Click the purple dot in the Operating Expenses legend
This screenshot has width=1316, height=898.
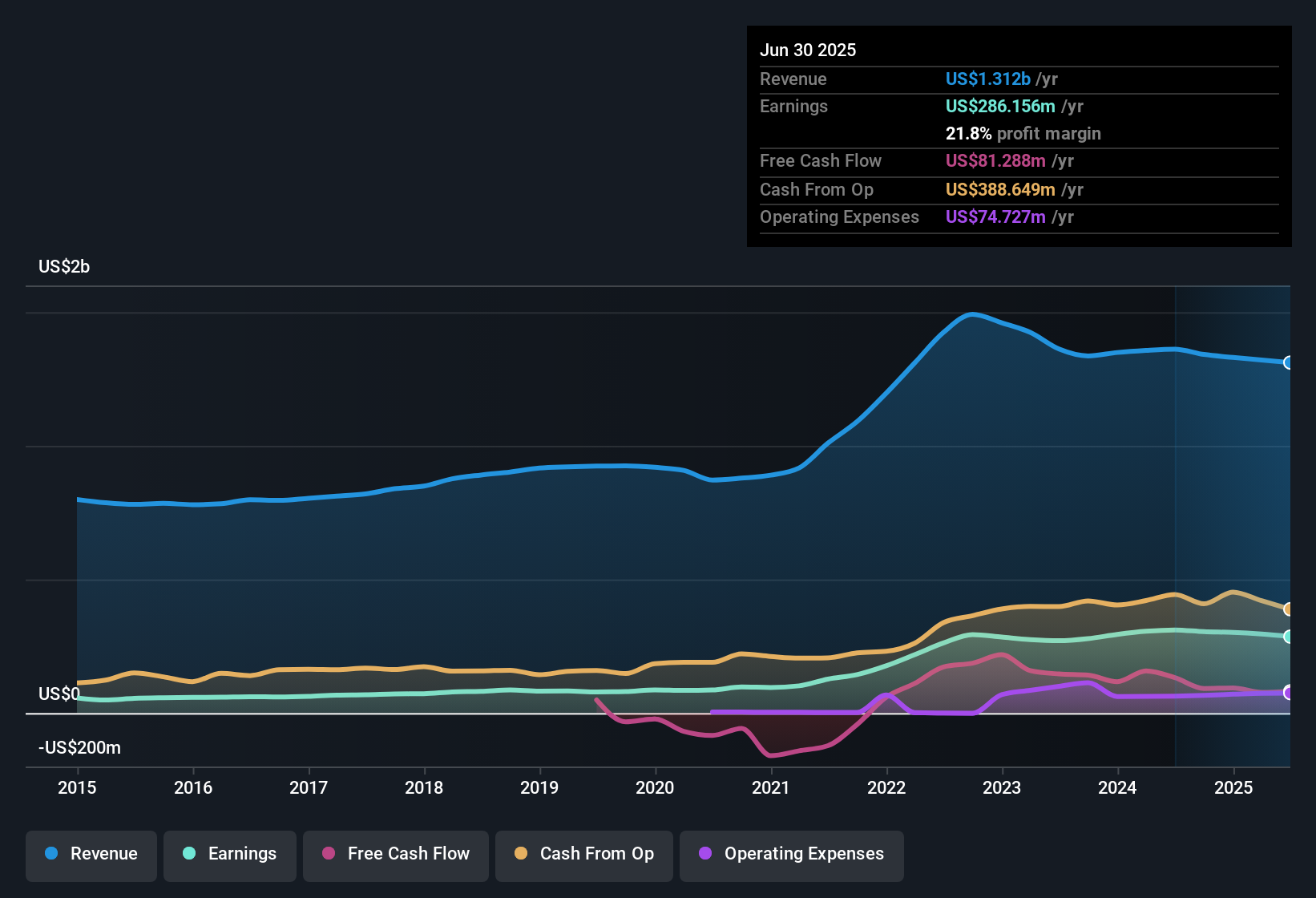[705, 853]
